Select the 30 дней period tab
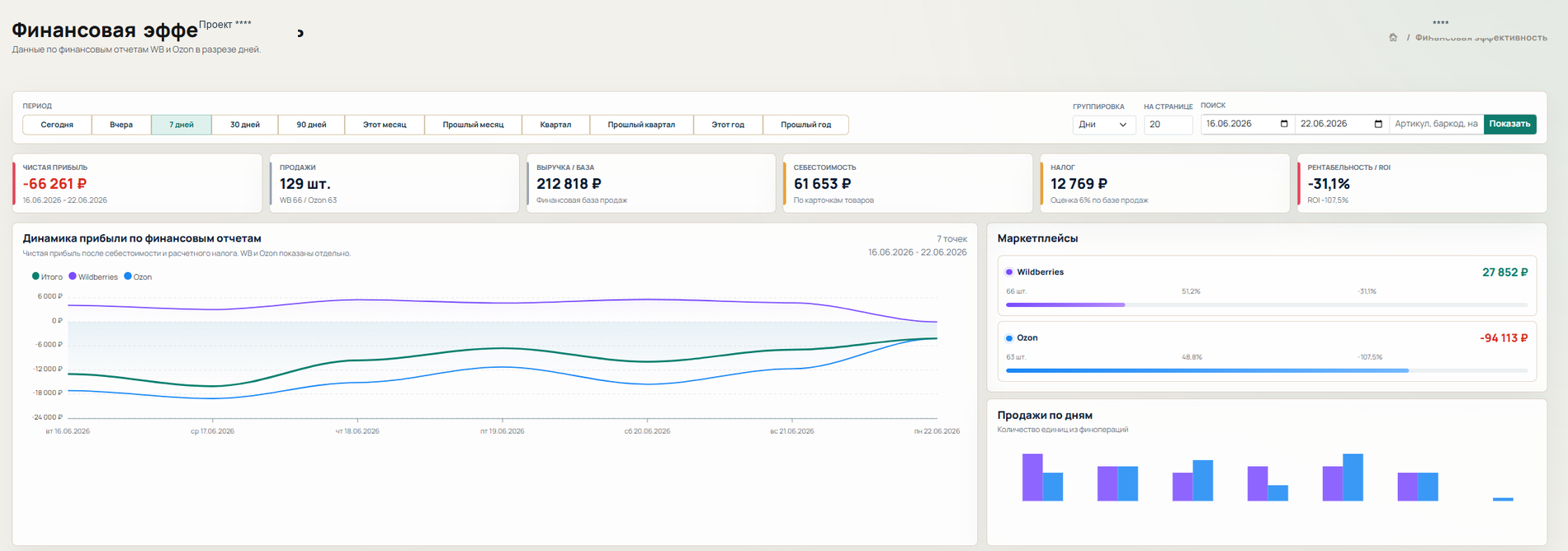1568x551 pixels. point(244,125)
